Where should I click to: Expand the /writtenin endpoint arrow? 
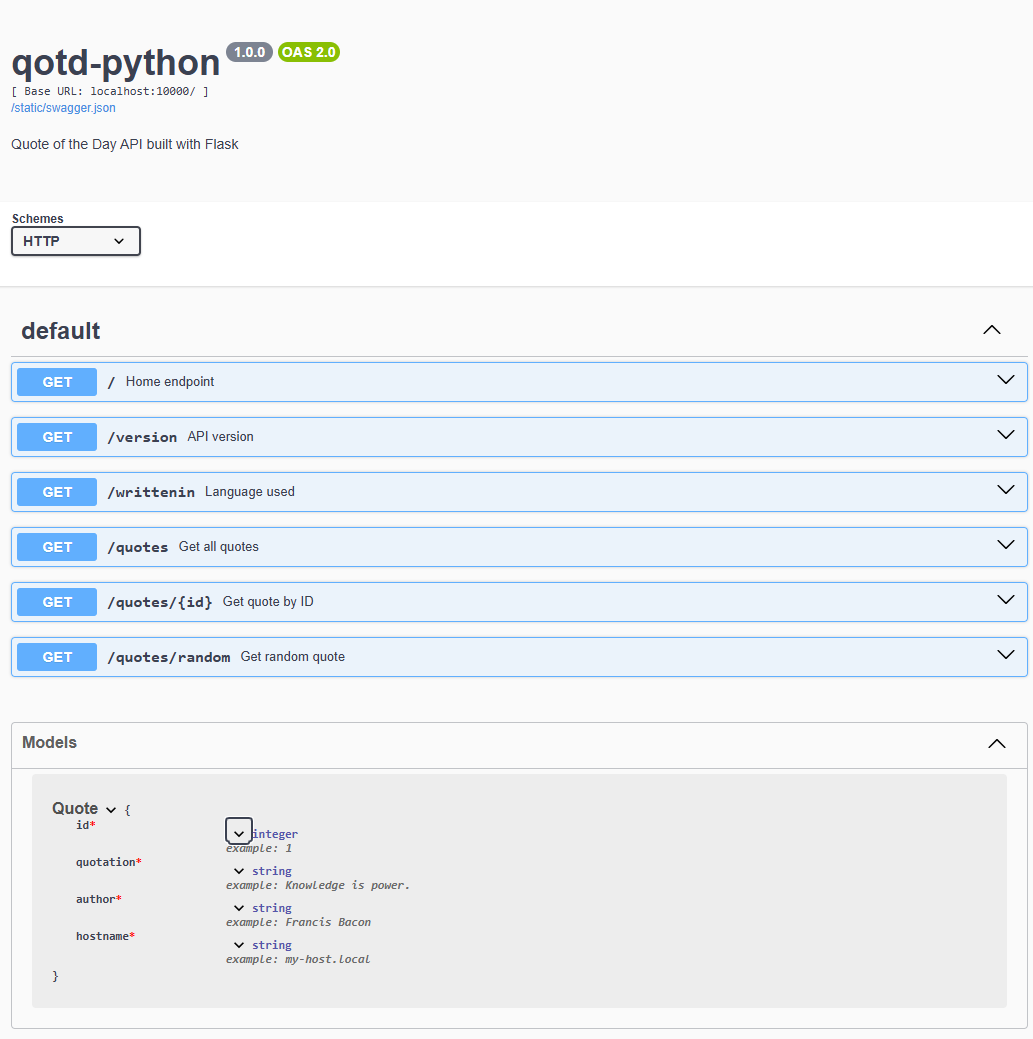(1005, 491)
